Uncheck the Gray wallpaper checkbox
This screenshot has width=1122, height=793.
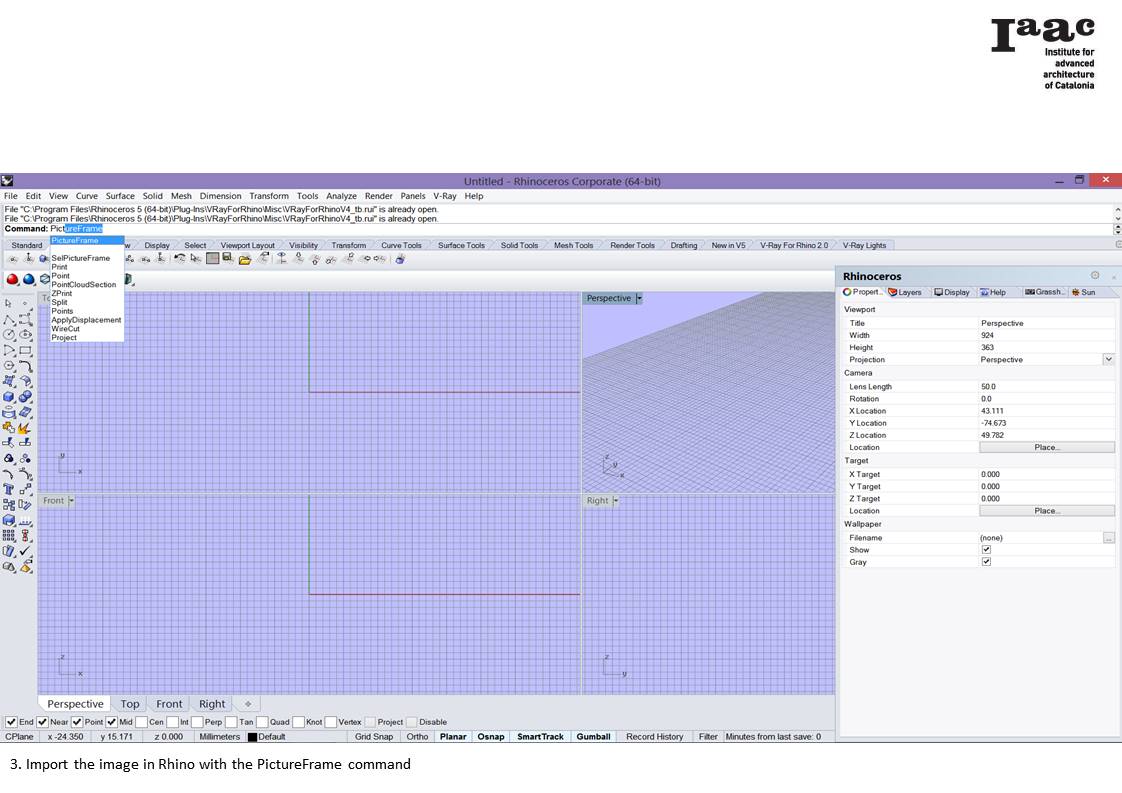[986, 562]
